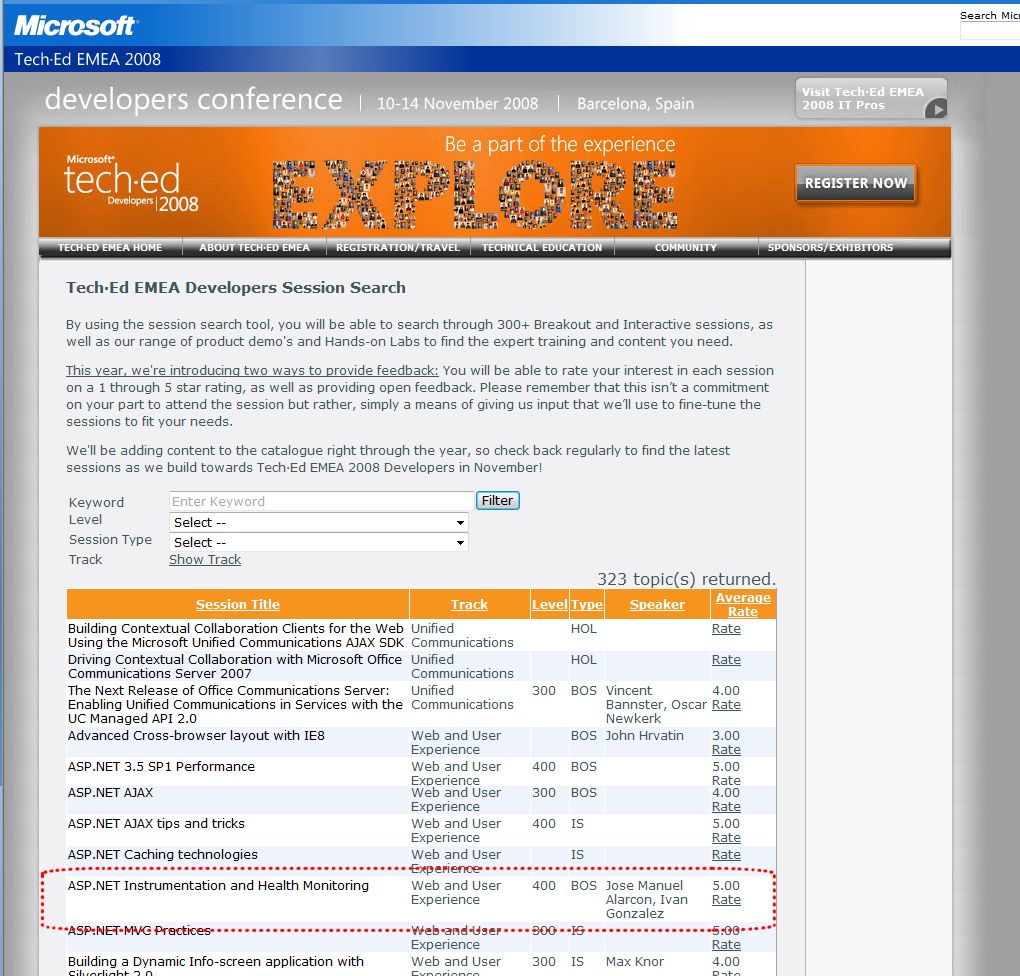Click the "Tech·Ed EMEA 2008" header title
This screenshot has height=976, width=1020.
coord(88,59)
